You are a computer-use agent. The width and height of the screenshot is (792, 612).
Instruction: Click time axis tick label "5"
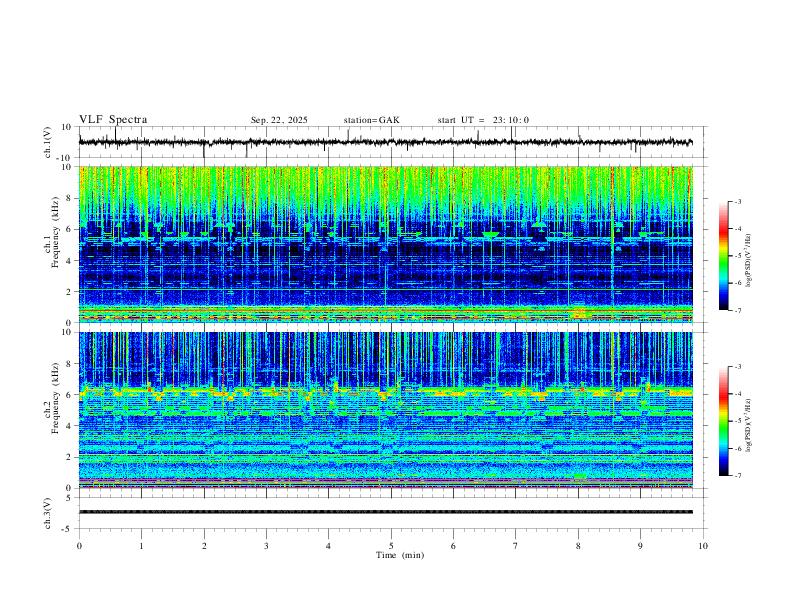click(391, 546)
